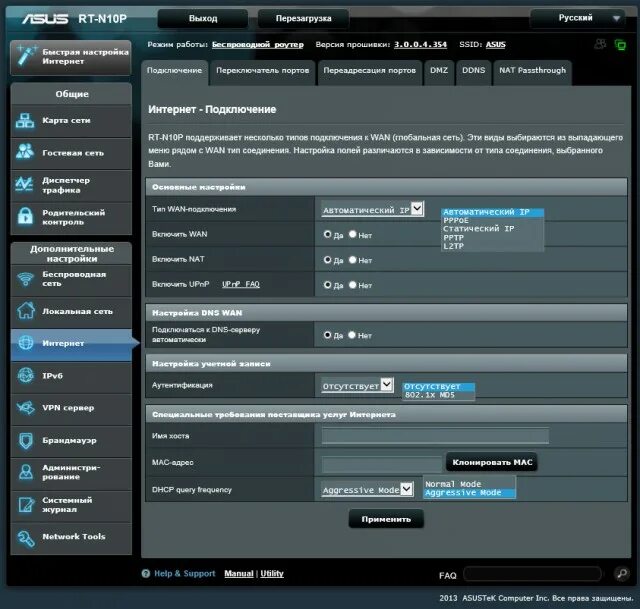Select Нет for Включить WAN
This screenshot has width=640, height=609.
(353, 234)
